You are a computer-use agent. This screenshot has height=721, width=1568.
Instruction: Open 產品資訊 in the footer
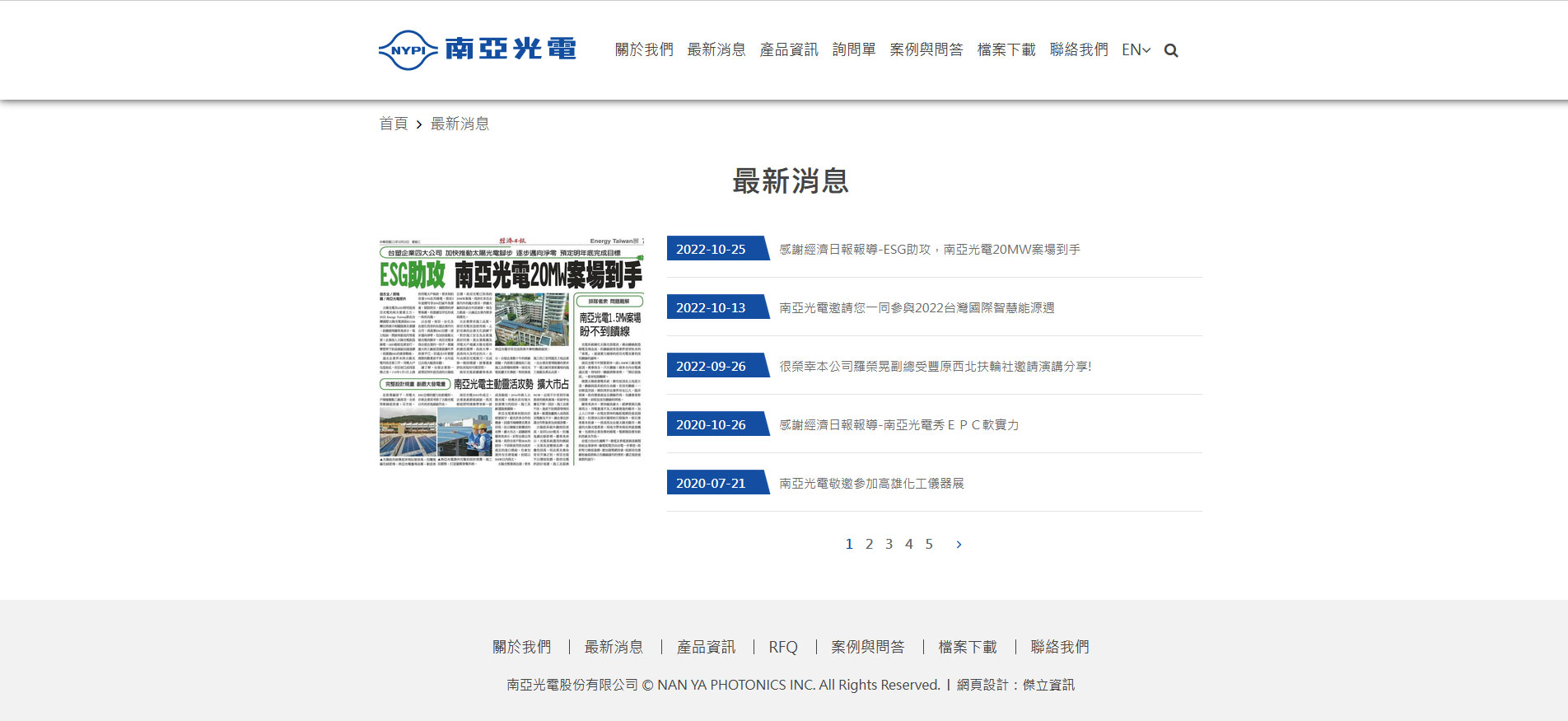[706, 647]
